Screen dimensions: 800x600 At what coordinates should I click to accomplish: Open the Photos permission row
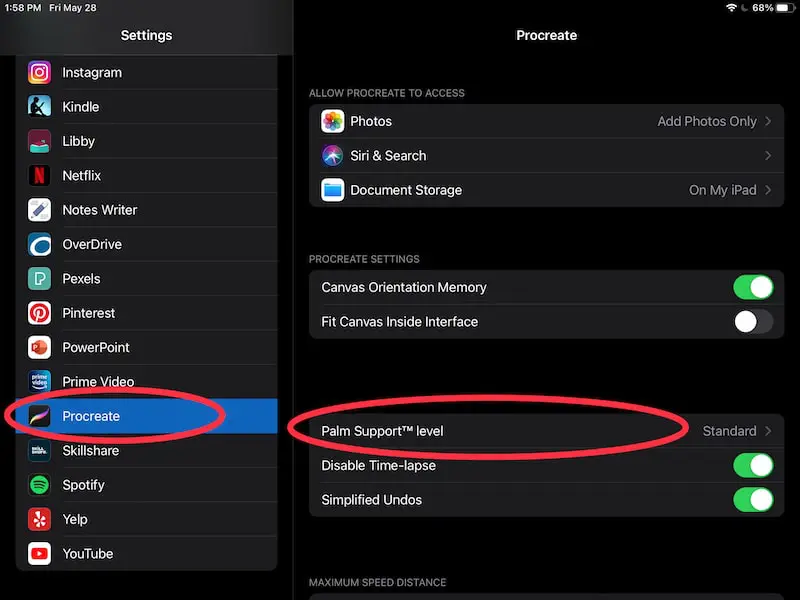[x=546, y=121]
